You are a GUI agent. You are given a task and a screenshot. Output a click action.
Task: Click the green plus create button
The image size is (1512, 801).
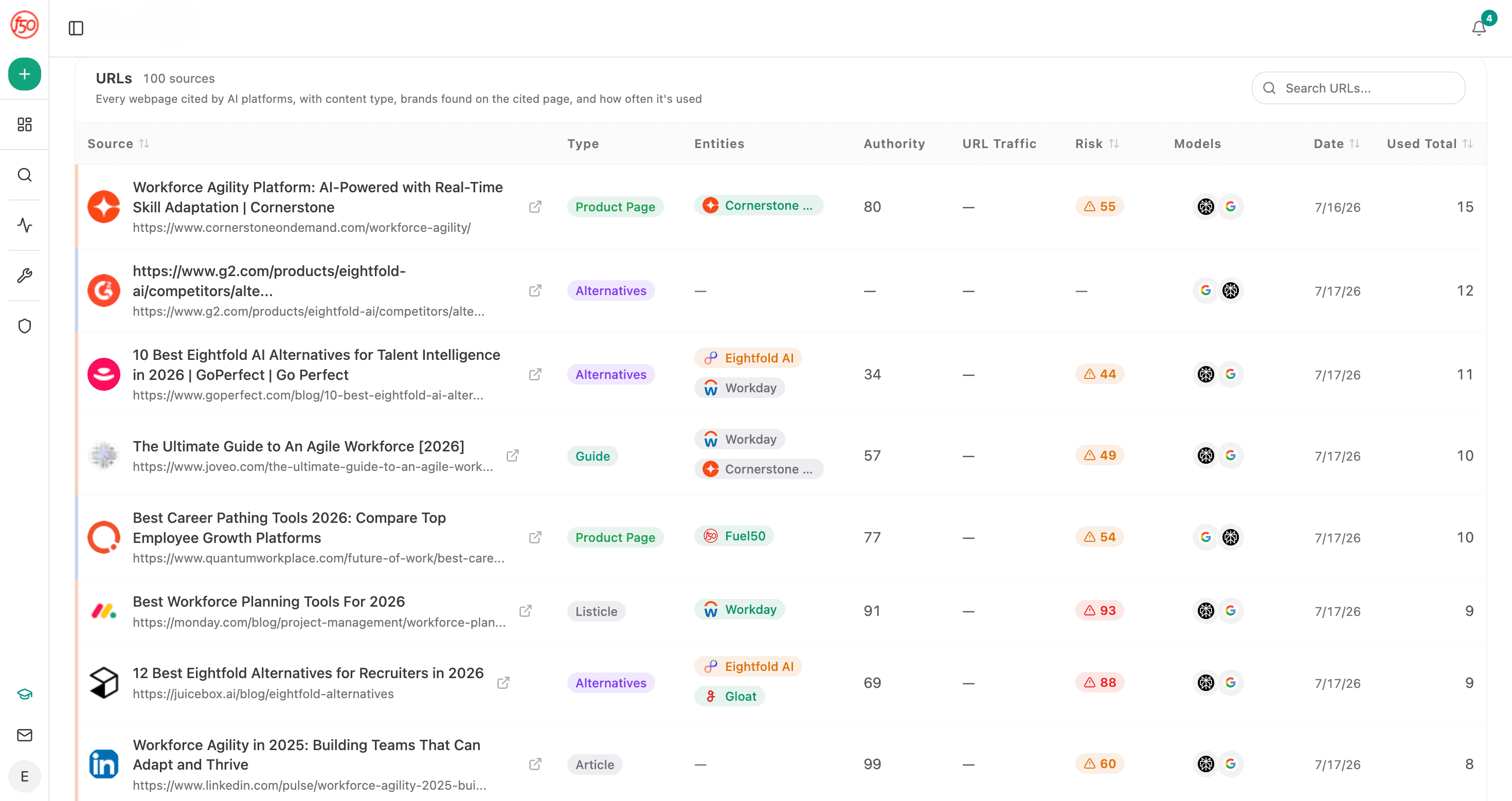(x=25, y=74)
